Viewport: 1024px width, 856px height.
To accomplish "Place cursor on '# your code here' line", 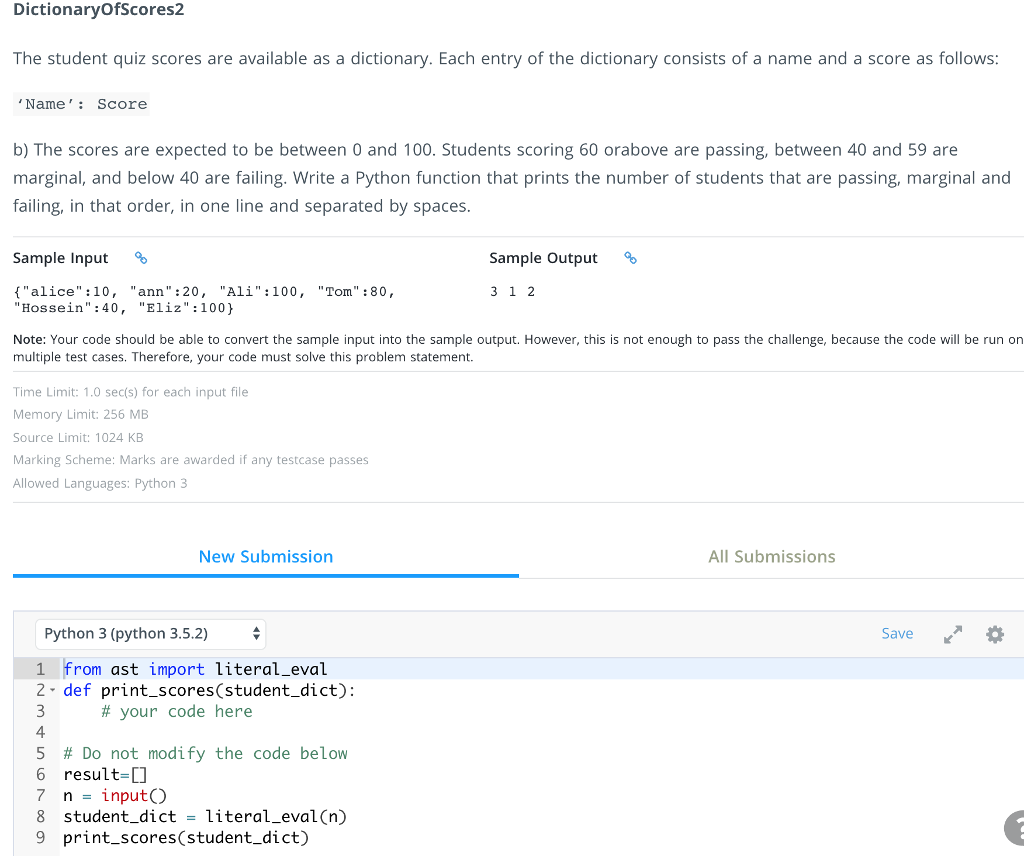I will (176, 712).
